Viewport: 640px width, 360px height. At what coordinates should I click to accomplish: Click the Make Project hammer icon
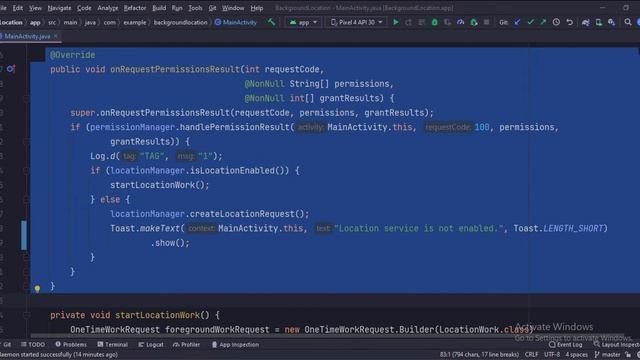271,22
